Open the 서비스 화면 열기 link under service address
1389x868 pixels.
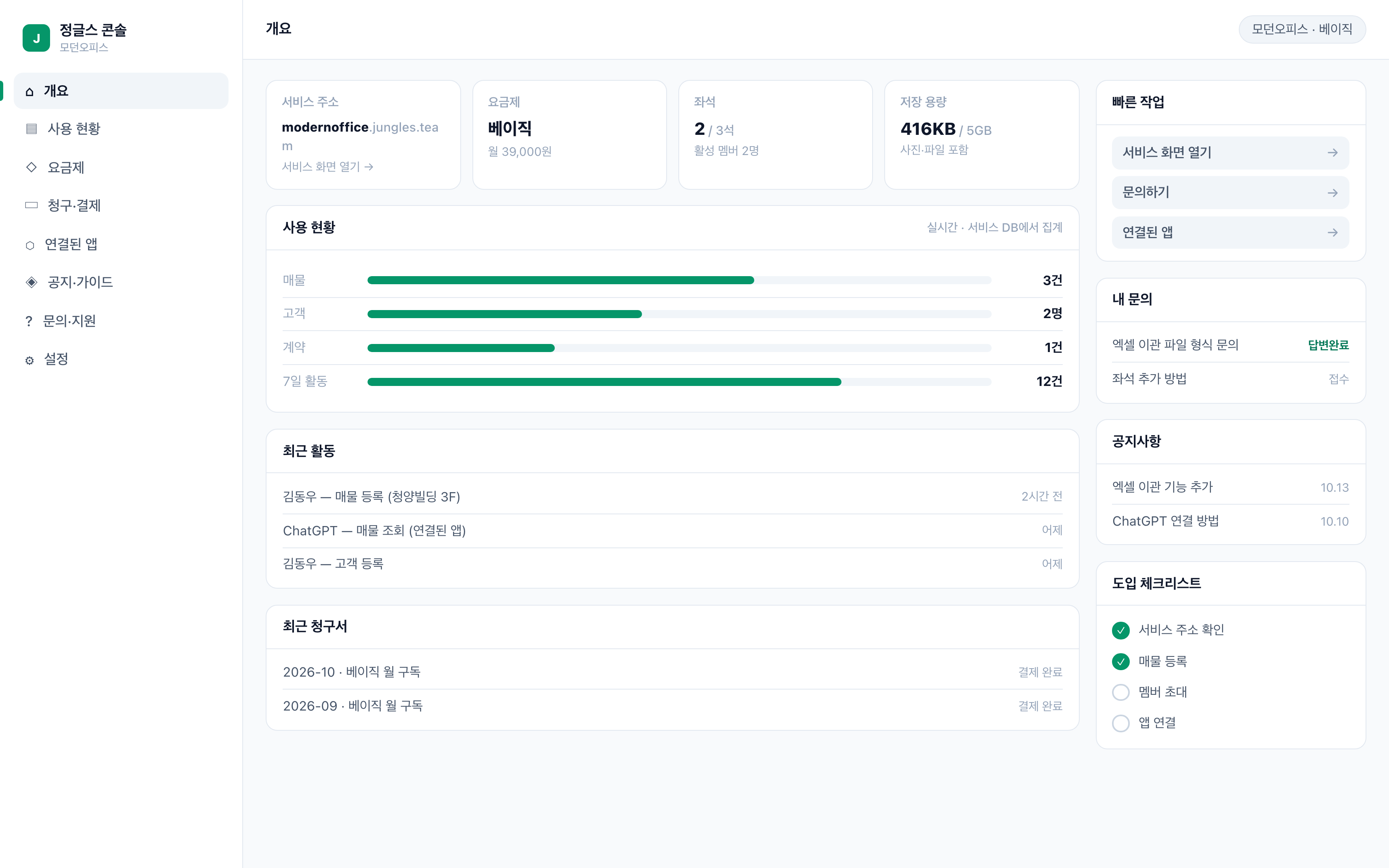pos(327,166)
